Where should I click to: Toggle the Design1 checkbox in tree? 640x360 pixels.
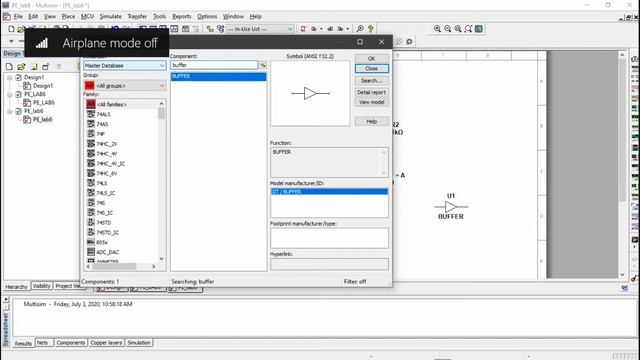point(18,77)
